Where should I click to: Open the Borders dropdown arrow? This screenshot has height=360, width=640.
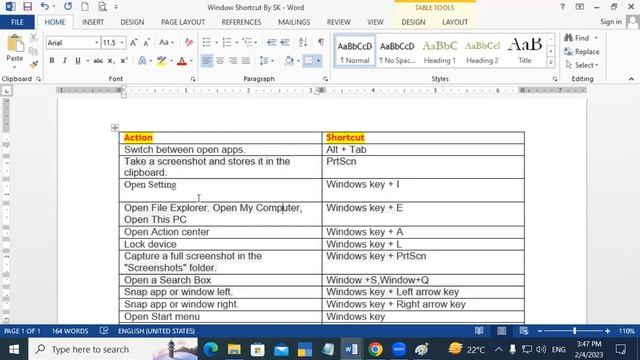[318, 61]
